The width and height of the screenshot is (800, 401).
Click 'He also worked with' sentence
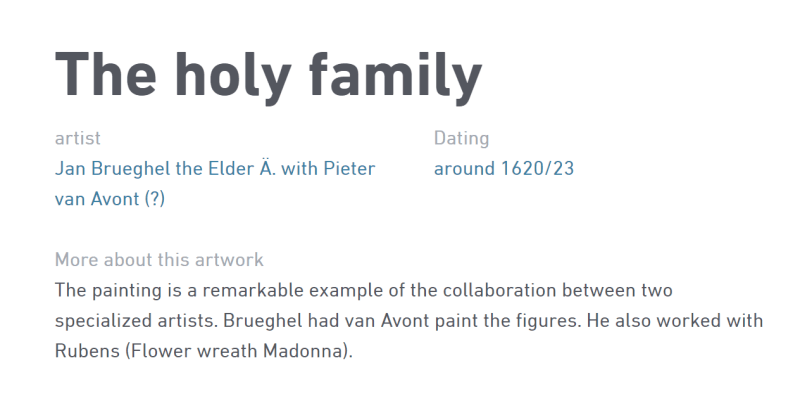tap(674, 321)
